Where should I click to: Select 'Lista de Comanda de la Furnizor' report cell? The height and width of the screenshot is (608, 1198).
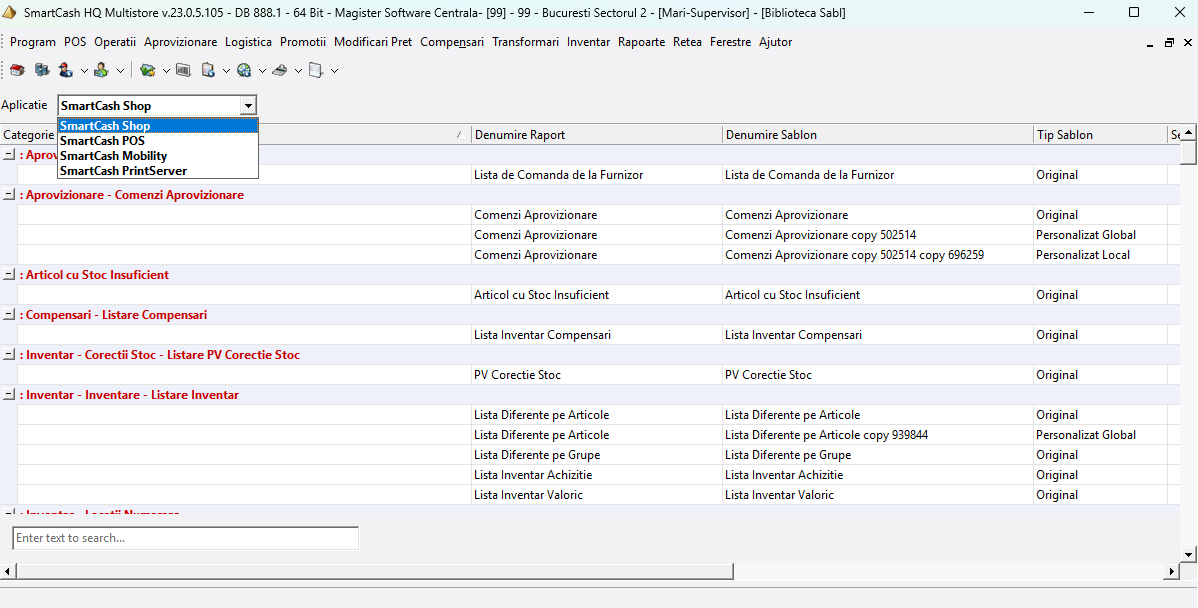[597, 175]
